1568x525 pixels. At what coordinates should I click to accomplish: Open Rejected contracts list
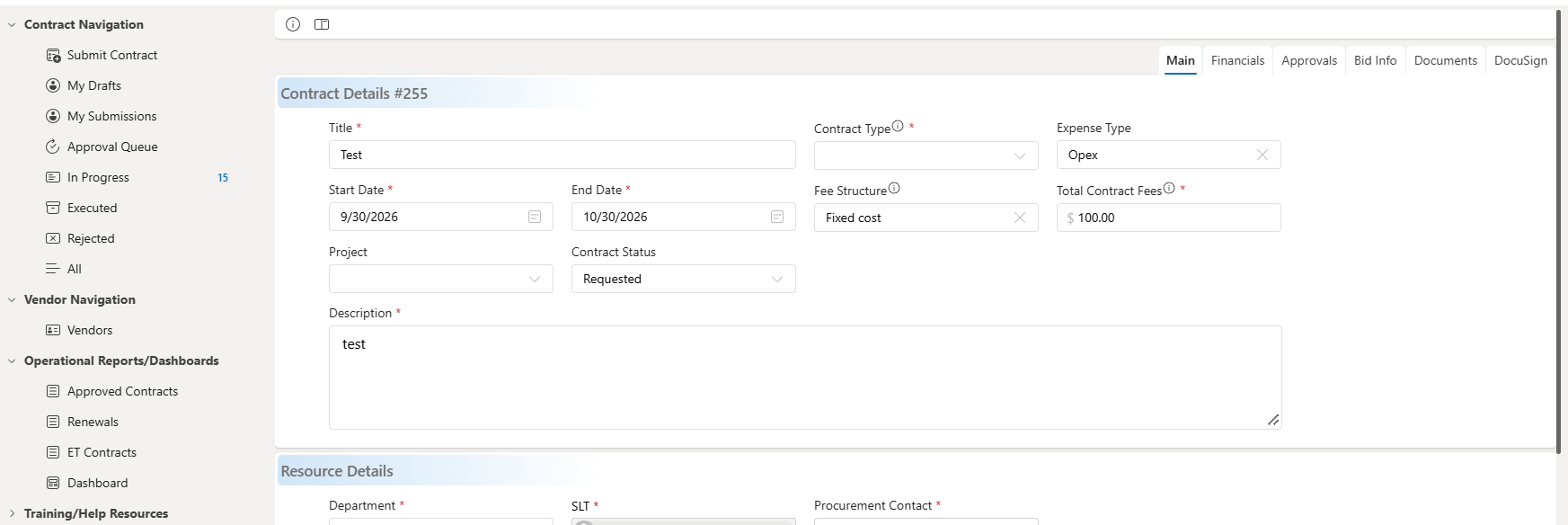pyautogui.click(x=91, y=238)
